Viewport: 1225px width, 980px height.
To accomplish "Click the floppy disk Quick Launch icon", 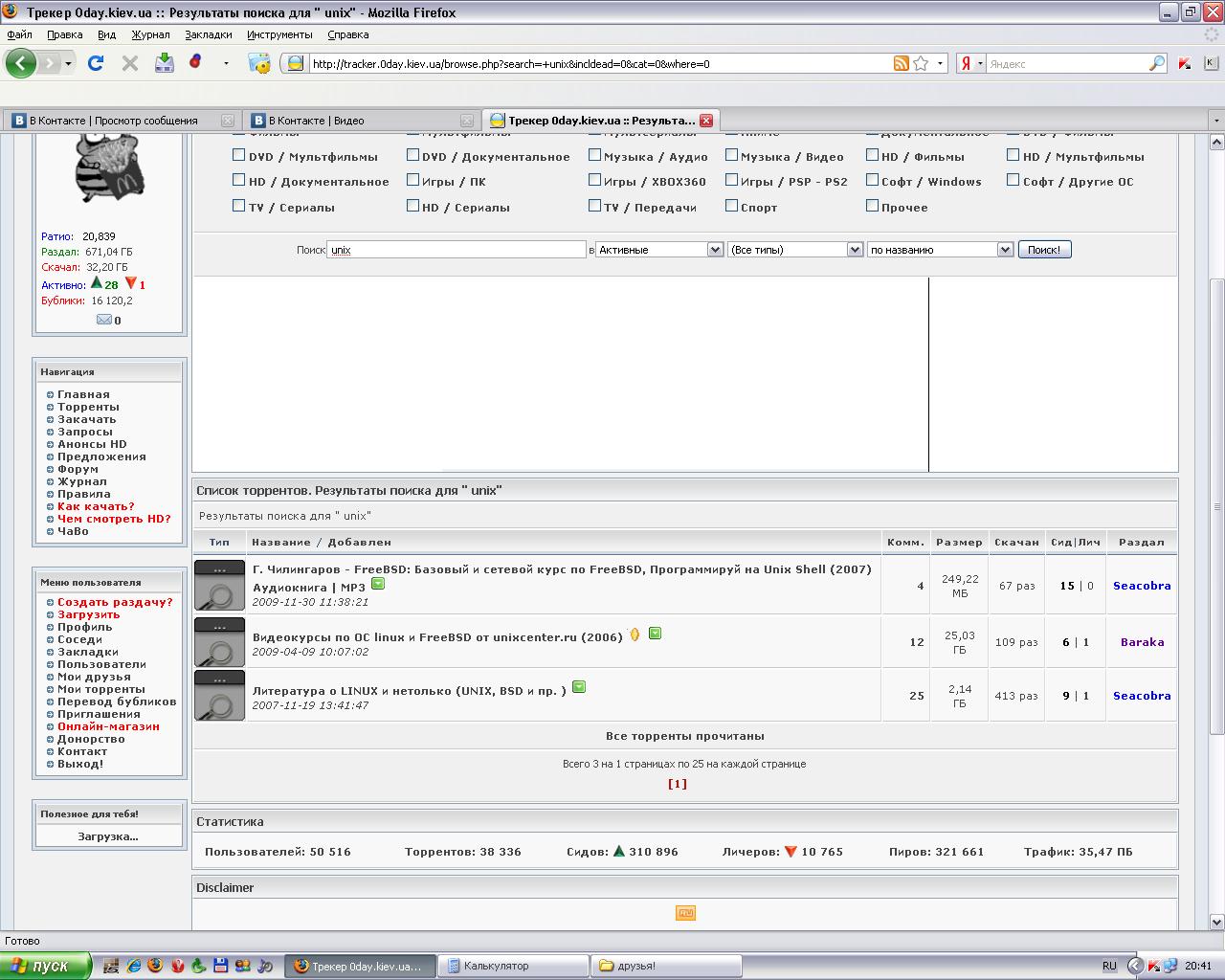I will (x=220, y=966).
